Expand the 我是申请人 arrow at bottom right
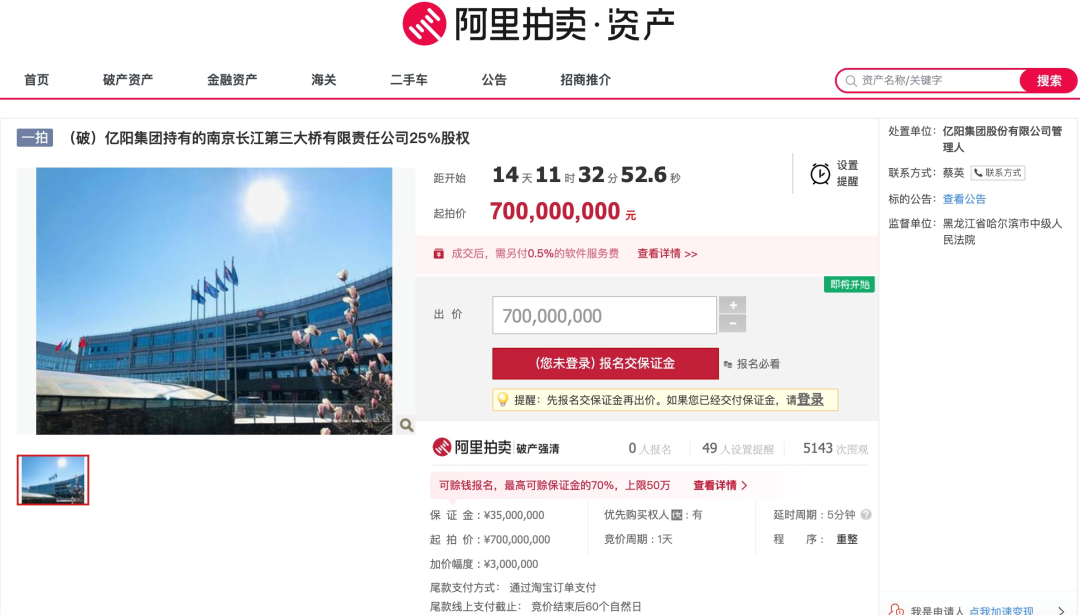The height and width of the screenshot is (615, 1080). coord(1061,610)
